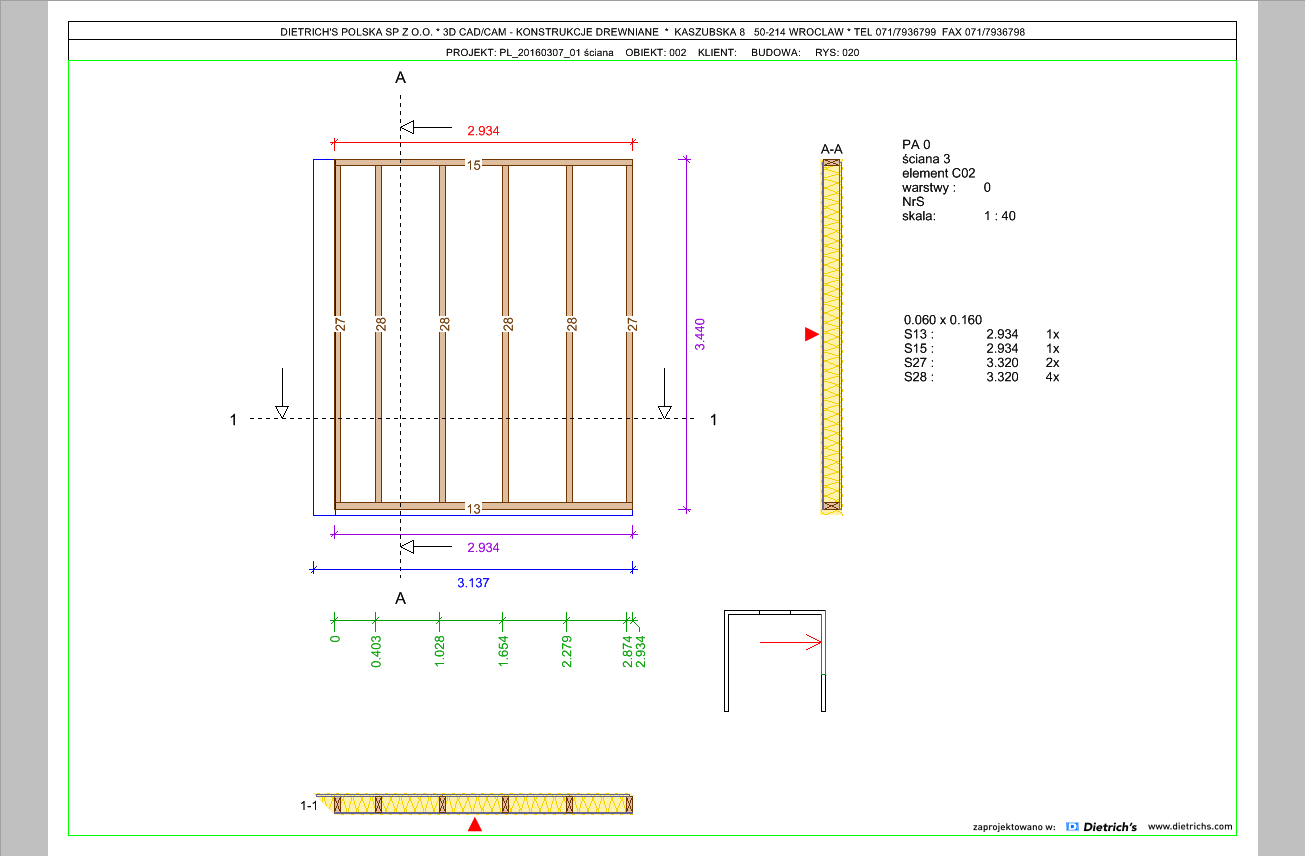Screen dimensions: 1306x857
Task: Open the www.dietrichs.com link
Action: (x=1190, y=827)
